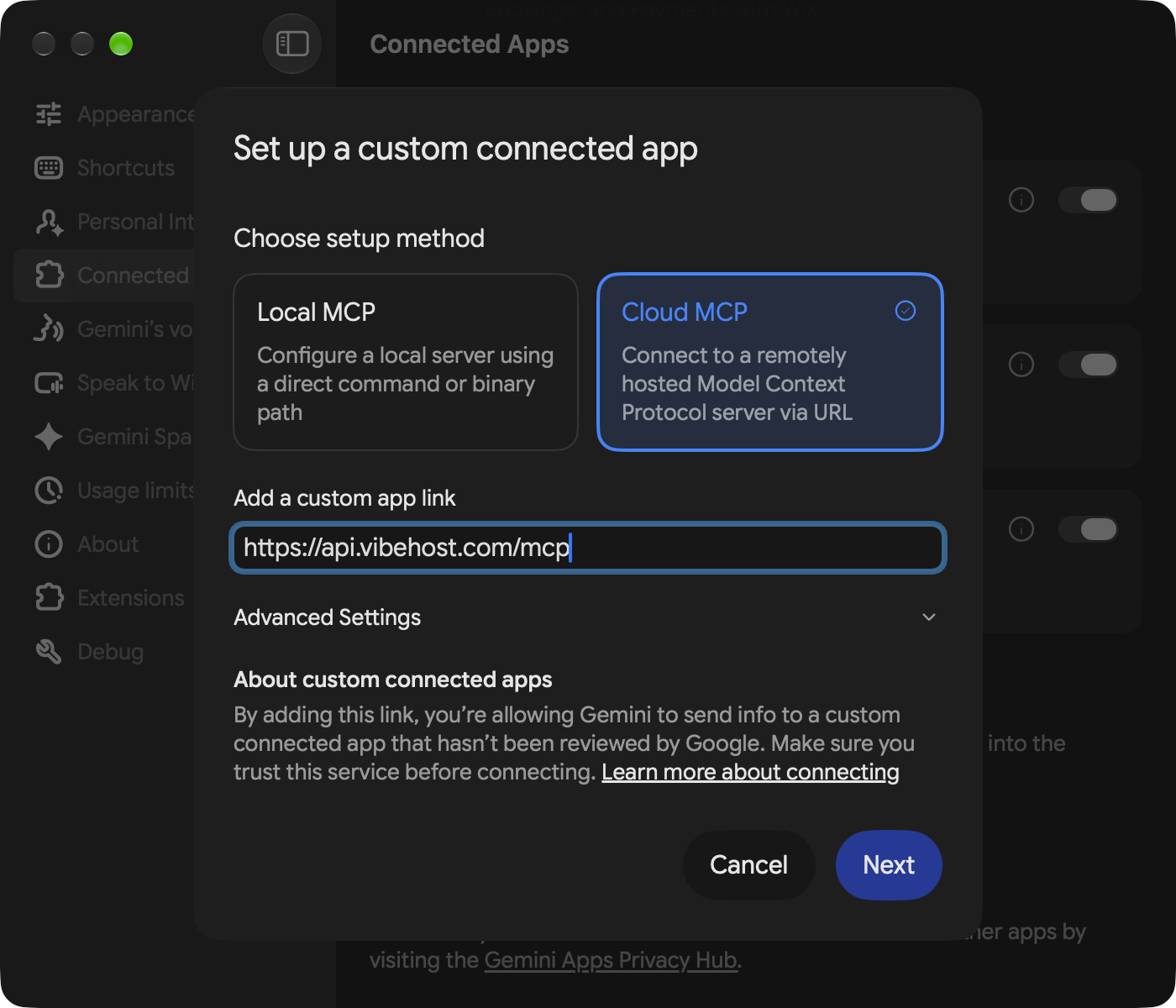This screenshot has width=1176, height=1008.
Task: Click the Cancel button
Action: pyautogui.click(x=748, y=865)
